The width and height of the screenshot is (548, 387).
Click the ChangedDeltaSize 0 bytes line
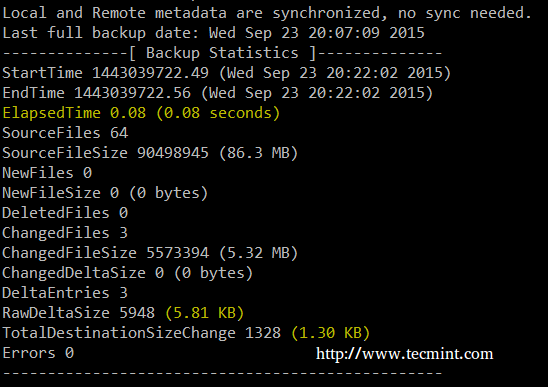point(128,273)
